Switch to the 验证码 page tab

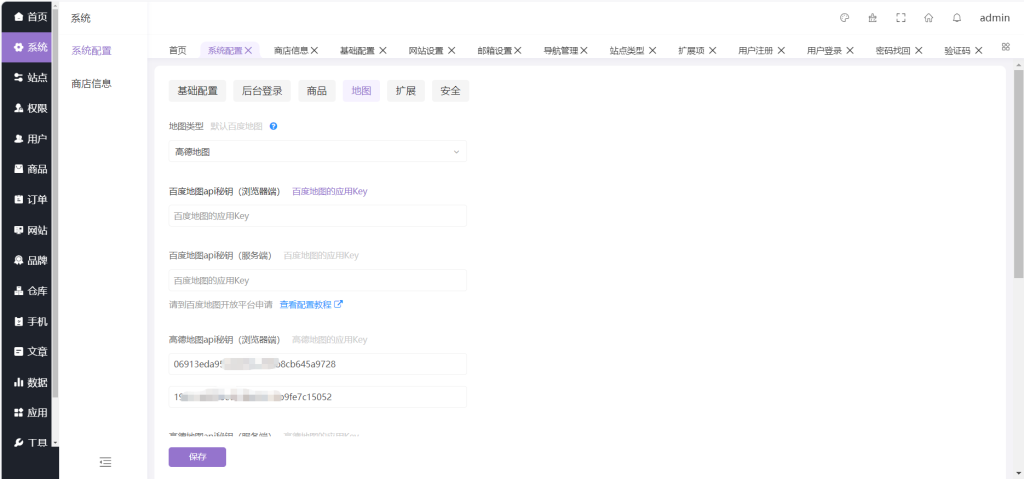tap(957, 50)
